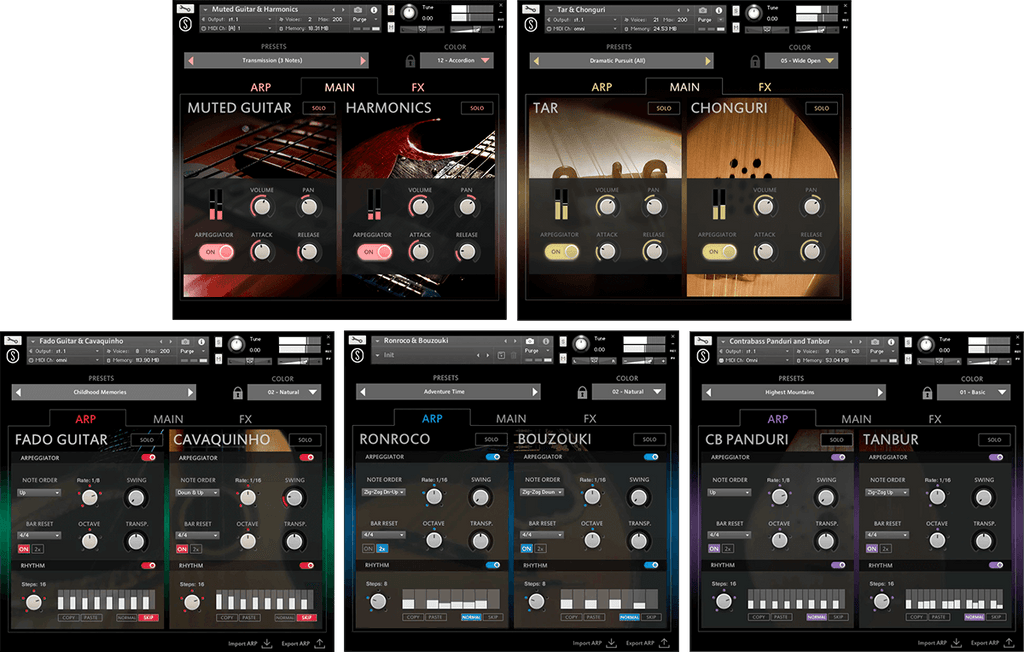
Task: Click Import ARP icon in Ronroco & Bouzouki window
Action: (x=612, y=643)
